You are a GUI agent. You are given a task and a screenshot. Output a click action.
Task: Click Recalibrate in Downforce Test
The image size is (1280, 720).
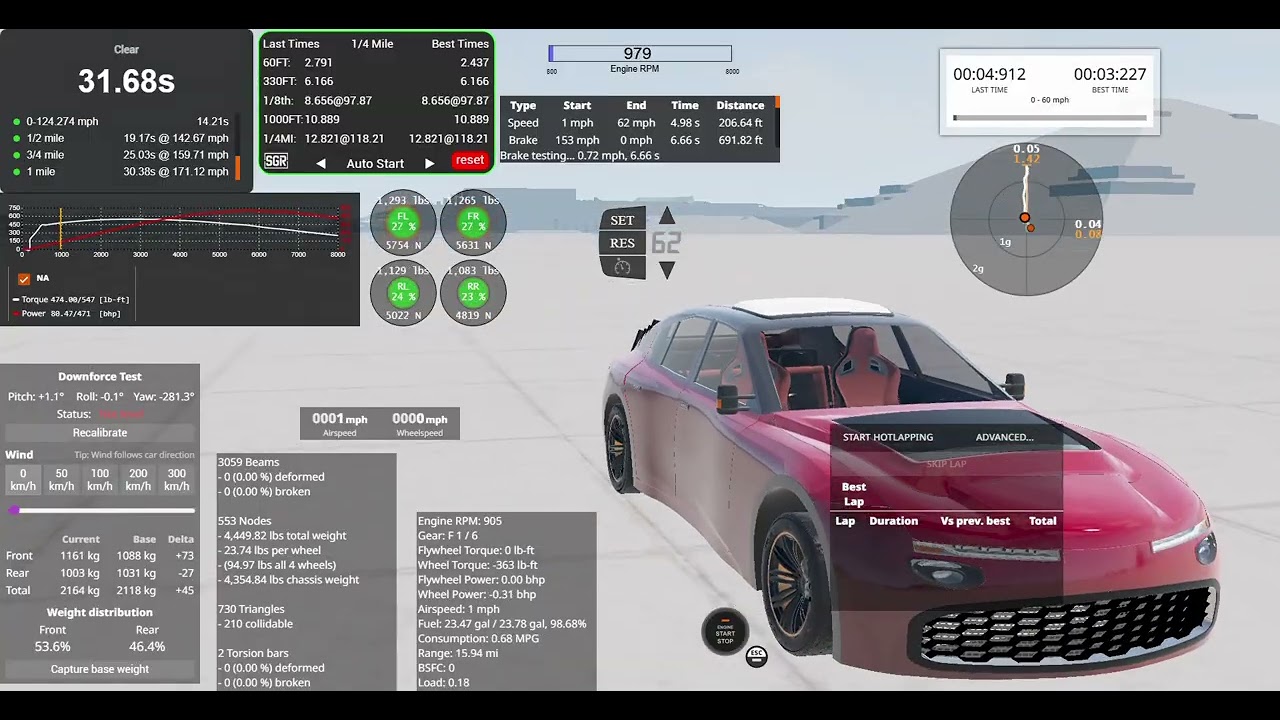[x=100, y=433]
